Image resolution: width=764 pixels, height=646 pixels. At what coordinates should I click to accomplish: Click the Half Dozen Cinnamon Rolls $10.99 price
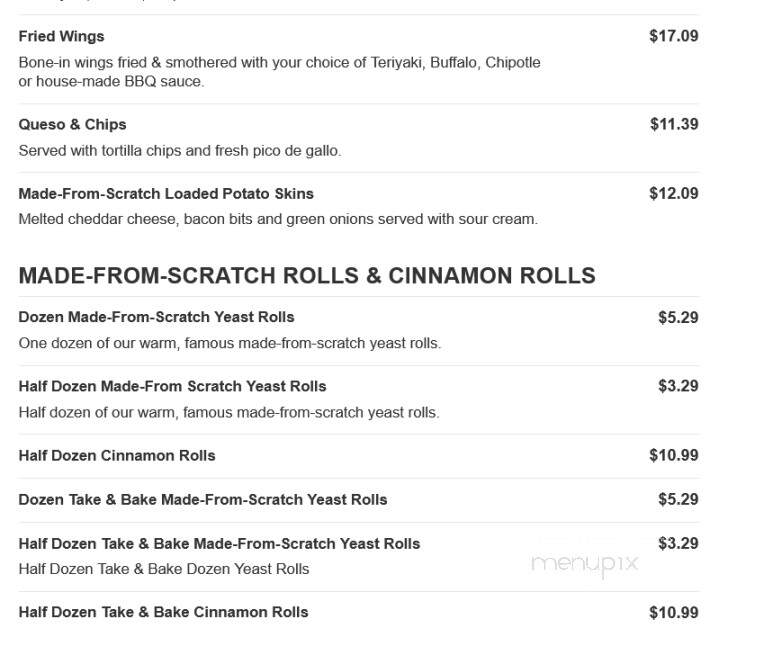coord(674,456)
